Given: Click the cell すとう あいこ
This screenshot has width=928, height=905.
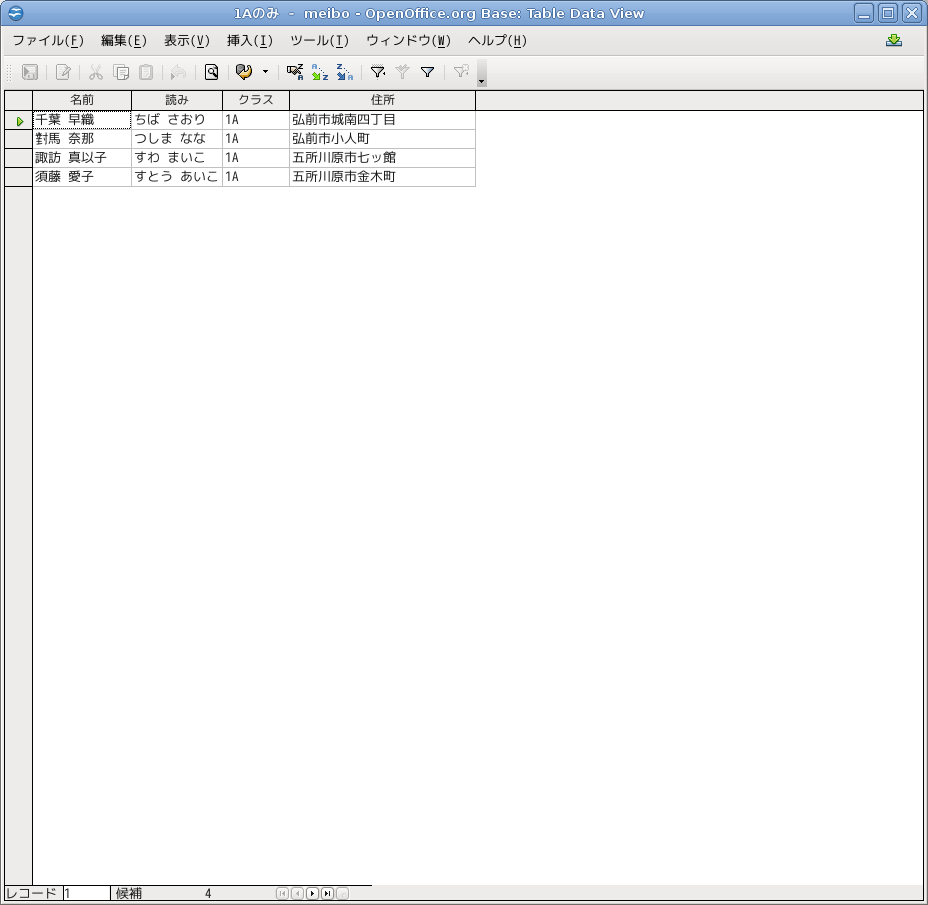Looking at the screenshot, I should [177, 176].
